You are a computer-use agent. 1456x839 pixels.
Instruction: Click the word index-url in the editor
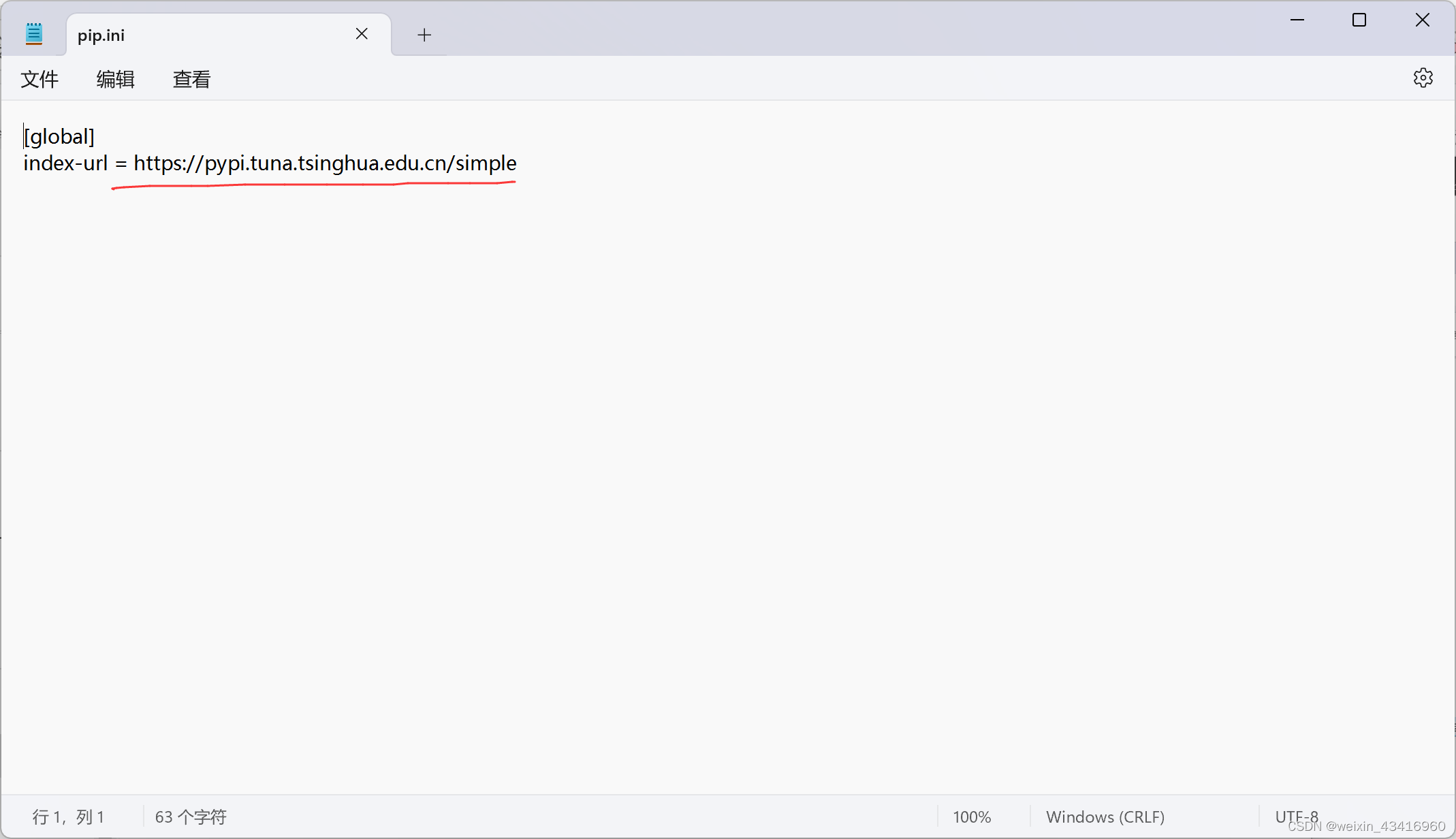(65, 163)
